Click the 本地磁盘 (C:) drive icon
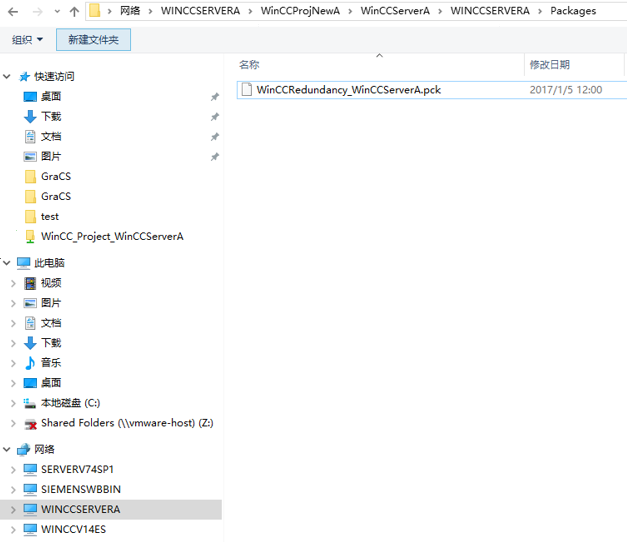 (30, 403)
